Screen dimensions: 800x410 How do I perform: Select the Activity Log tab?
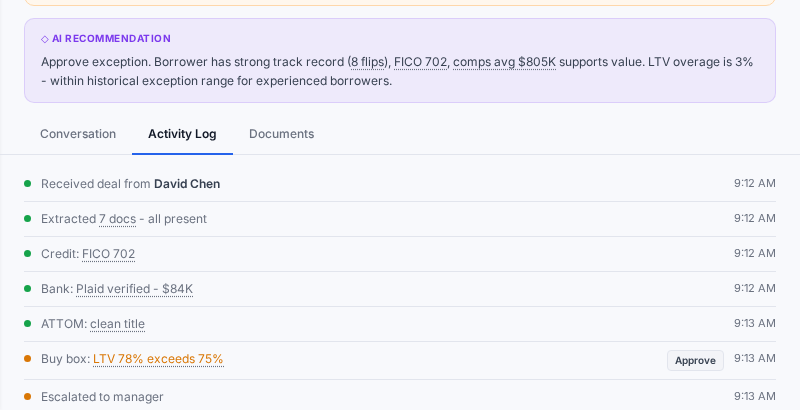click(182, 134)
